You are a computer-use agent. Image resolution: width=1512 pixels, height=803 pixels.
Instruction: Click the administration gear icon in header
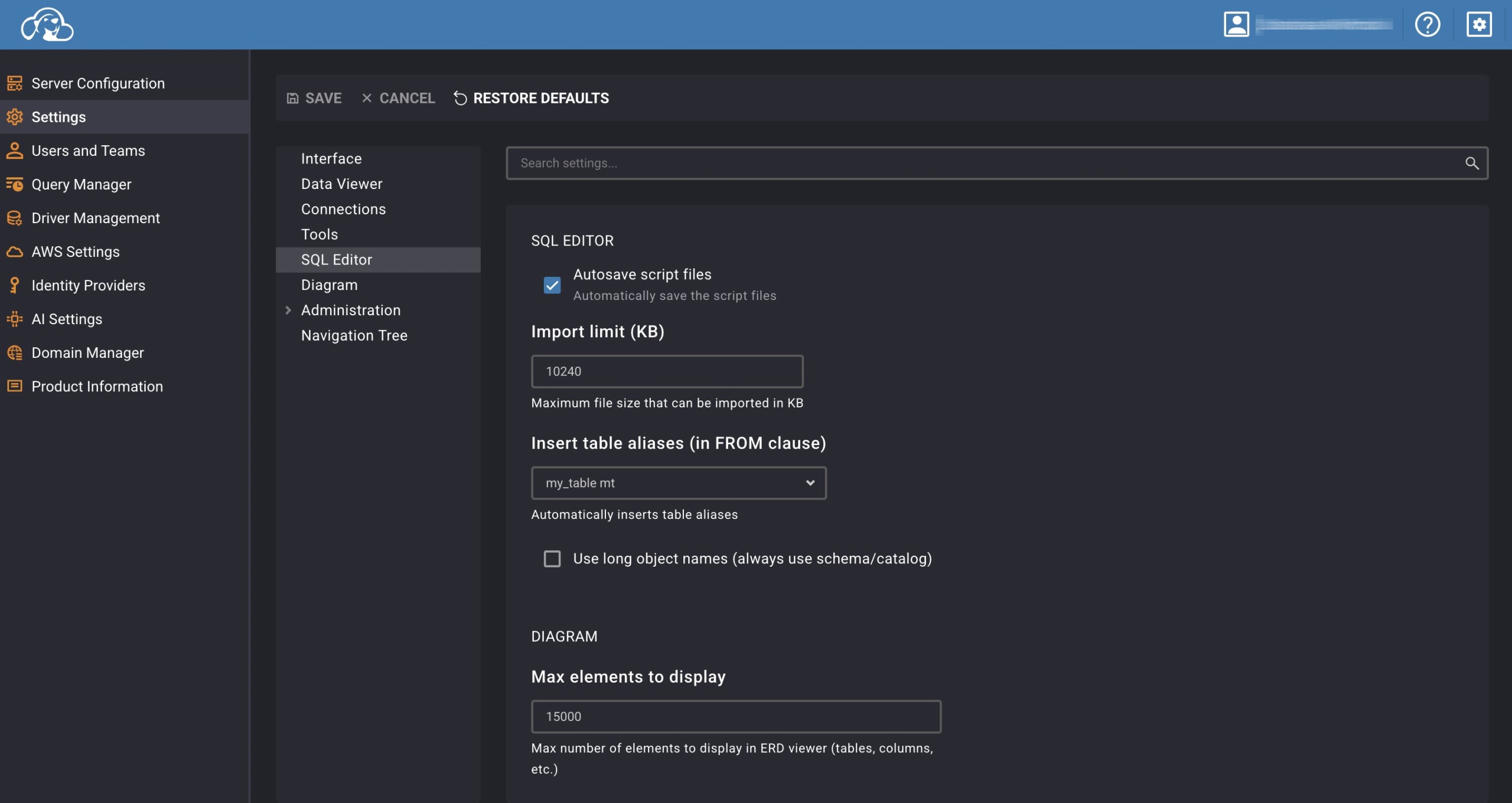[x=1479, y=25]
